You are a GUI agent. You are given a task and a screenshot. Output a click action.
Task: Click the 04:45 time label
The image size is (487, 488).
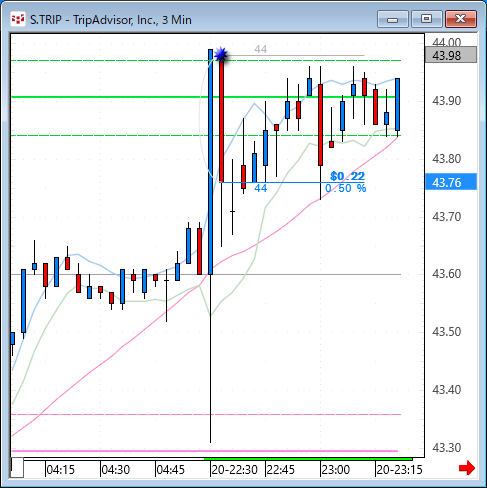click(170, 470)
